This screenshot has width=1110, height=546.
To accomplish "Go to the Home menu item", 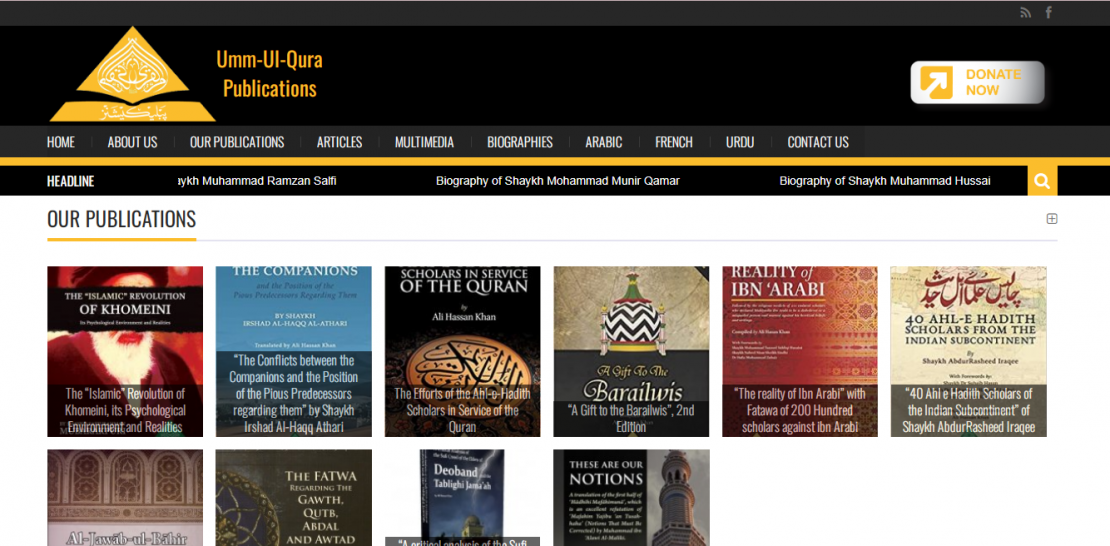I will click(x=61, y=142).
